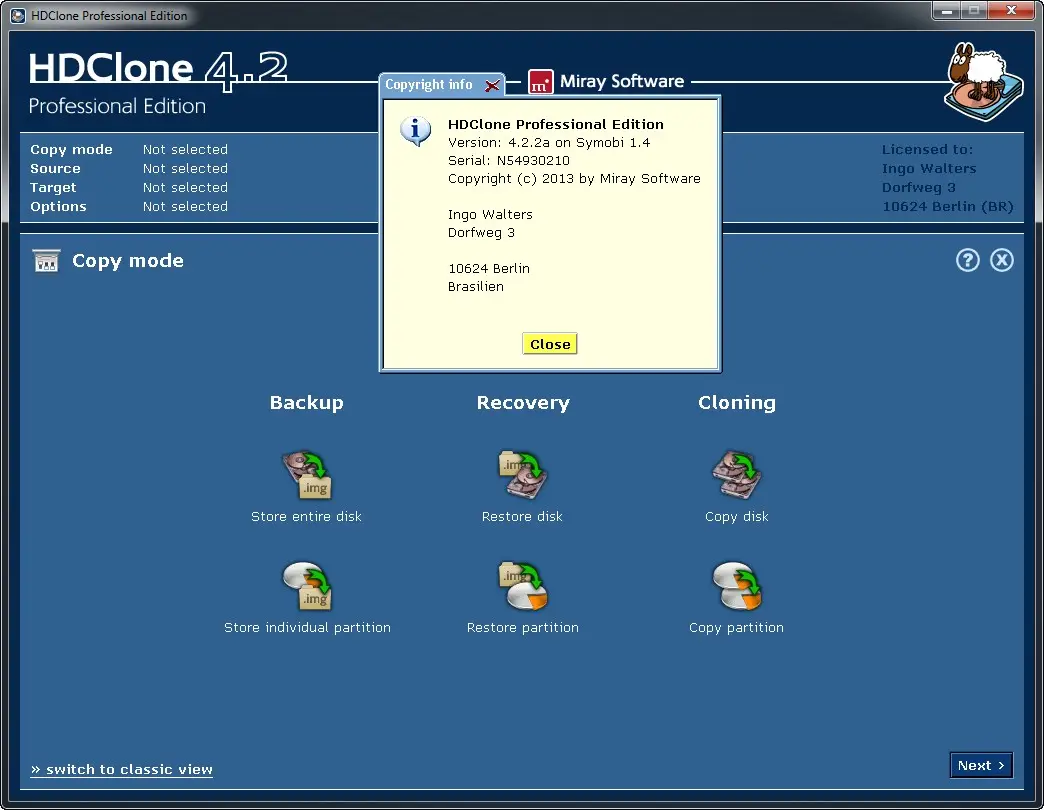1044x810 pixels.
Task: Click the Store individual partition label
Action: click(x=307, y=628)
